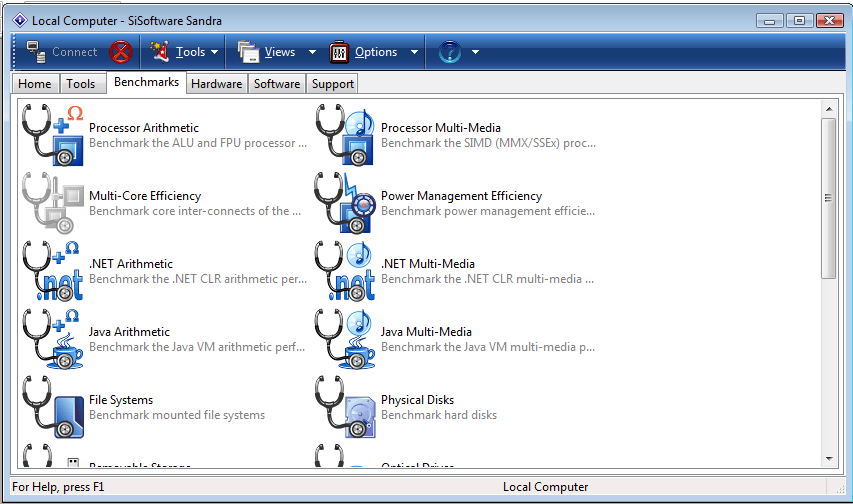Expand the Views dropdown arrow
This screenshot has height=504, width=853.
(x=312, y=52)
